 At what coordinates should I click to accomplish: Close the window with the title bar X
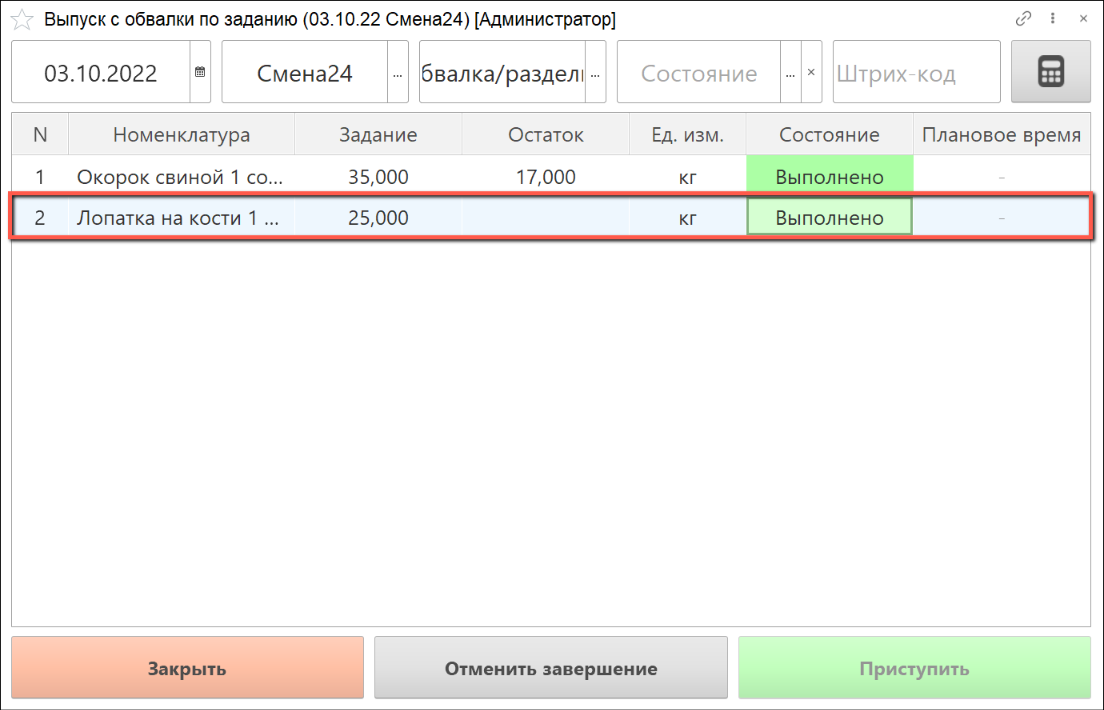pos(1082,19)
